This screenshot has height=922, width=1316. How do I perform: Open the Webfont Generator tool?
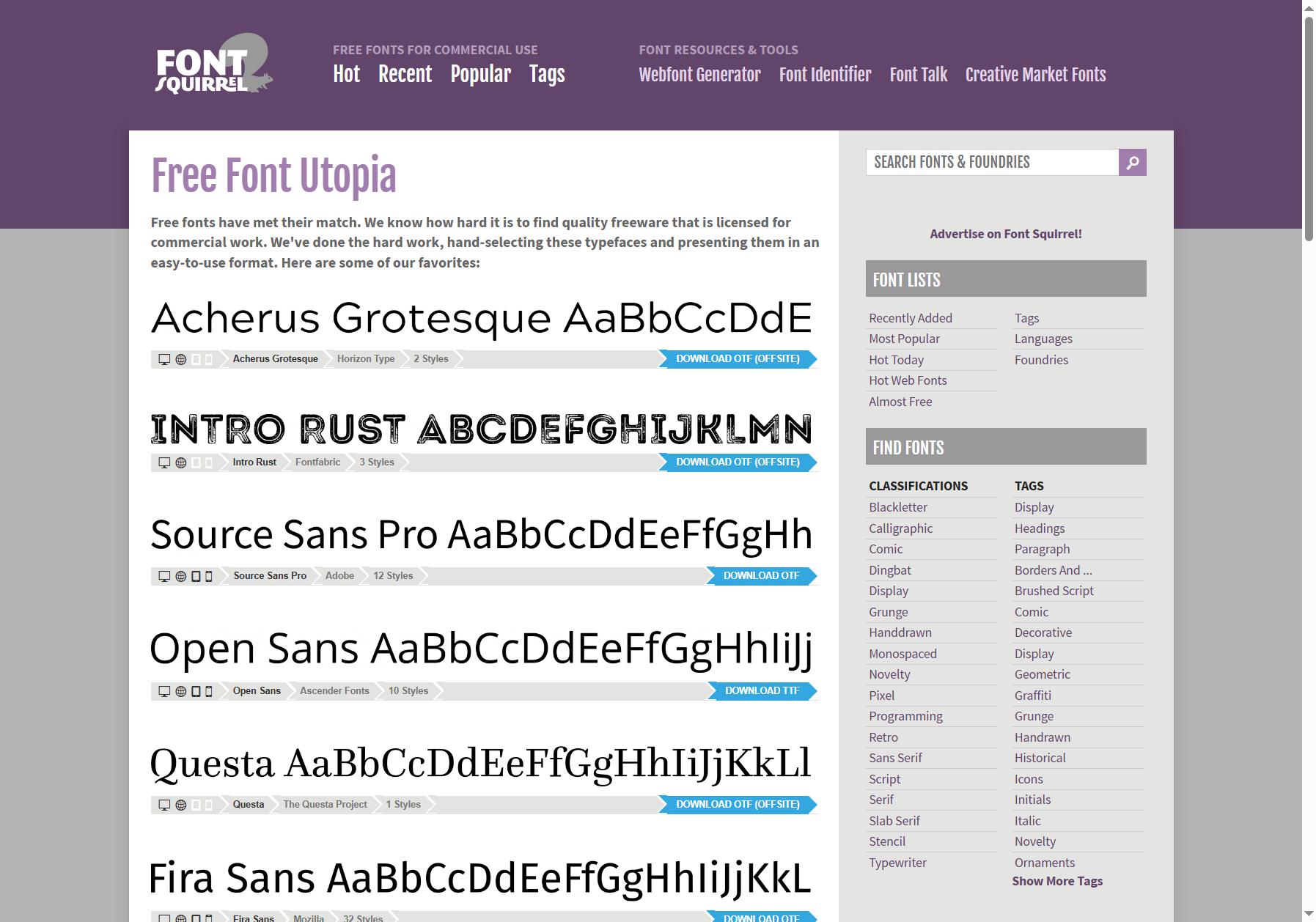(x=699, y=75)
